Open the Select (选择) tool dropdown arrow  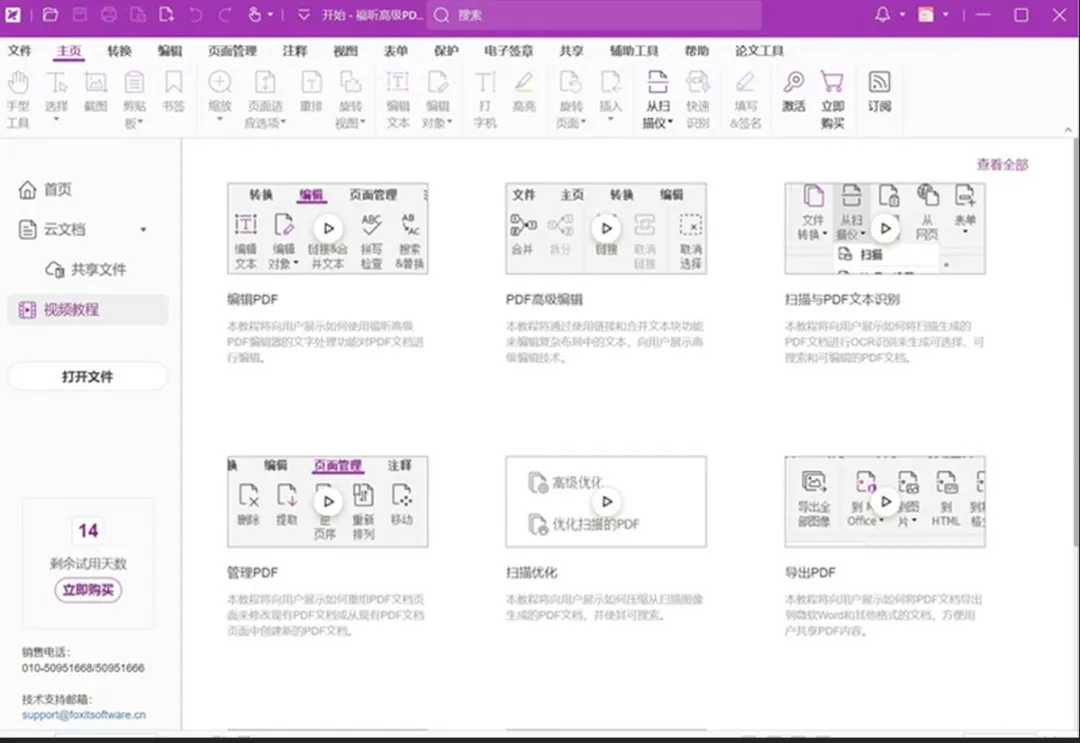tap(56, 120)
